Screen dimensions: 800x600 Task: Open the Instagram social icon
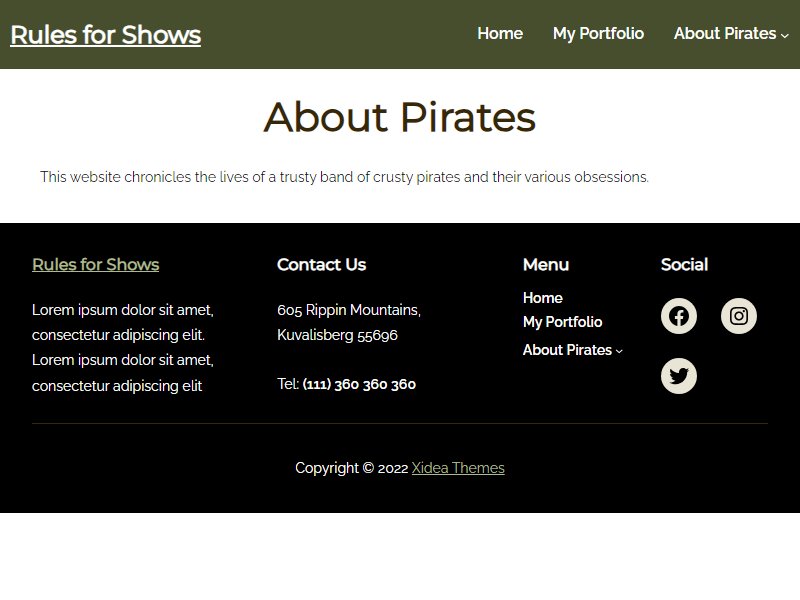738,316
